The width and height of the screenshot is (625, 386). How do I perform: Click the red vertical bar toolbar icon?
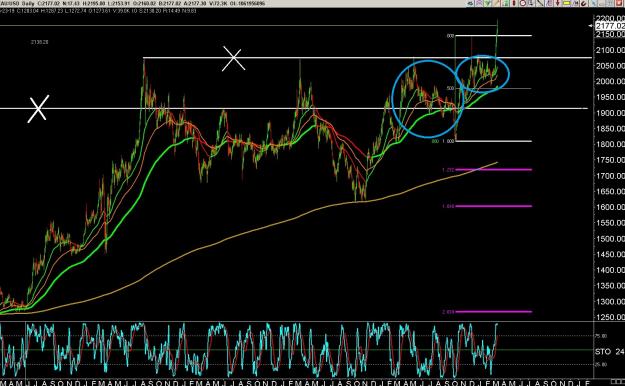(x=514, y=3)
